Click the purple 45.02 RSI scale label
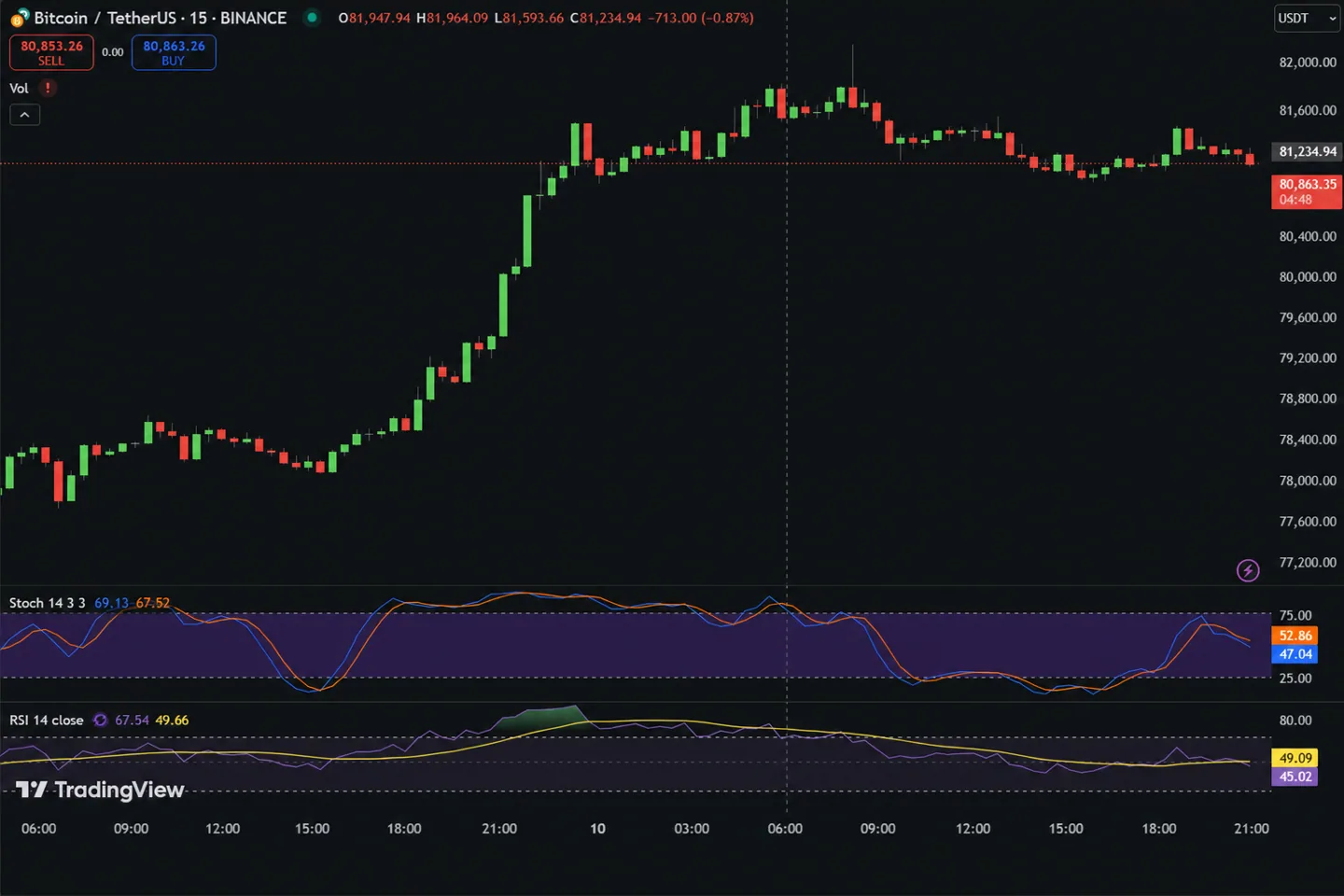Viewport: 1344px width, 896px height. [x=1295, y=777]
